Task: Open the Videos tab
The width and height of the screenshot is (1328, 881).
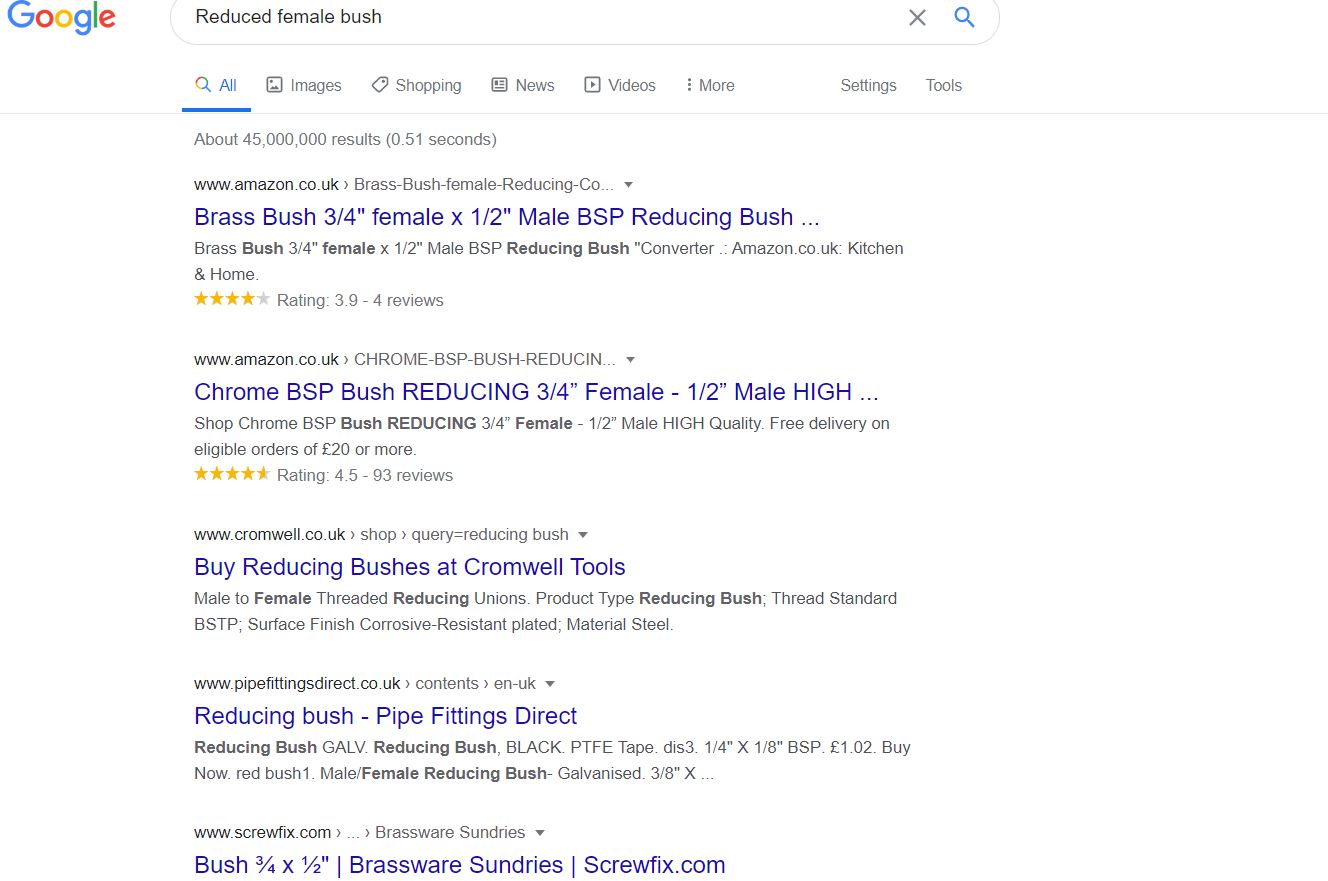Action: coord(620,86)
